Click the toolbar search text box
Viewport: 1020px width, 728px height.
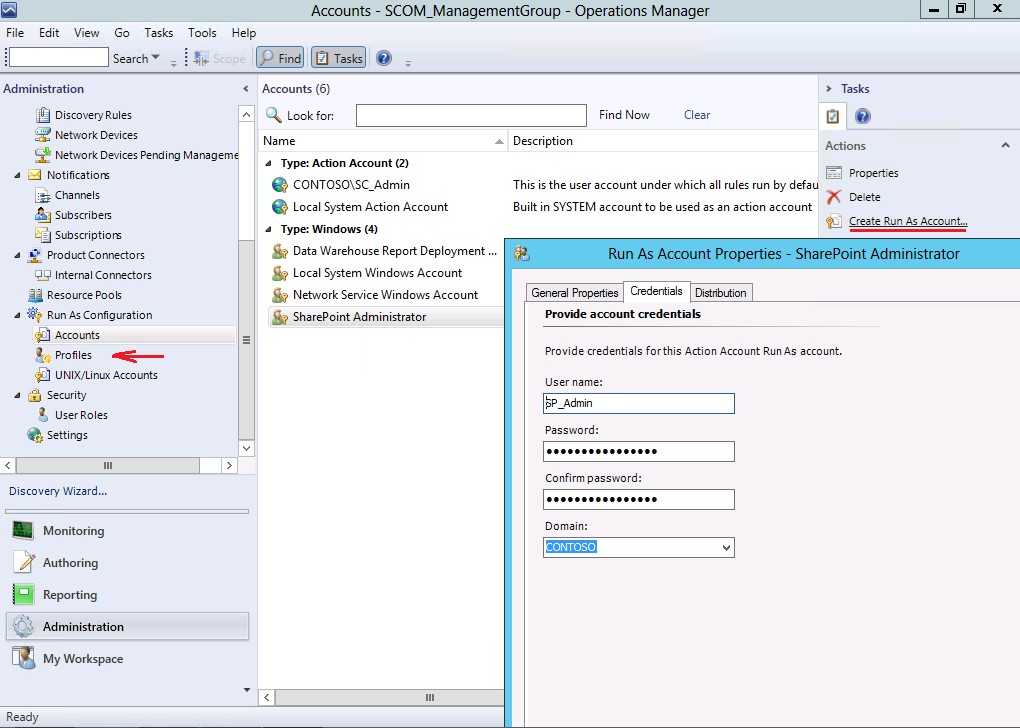59,57
